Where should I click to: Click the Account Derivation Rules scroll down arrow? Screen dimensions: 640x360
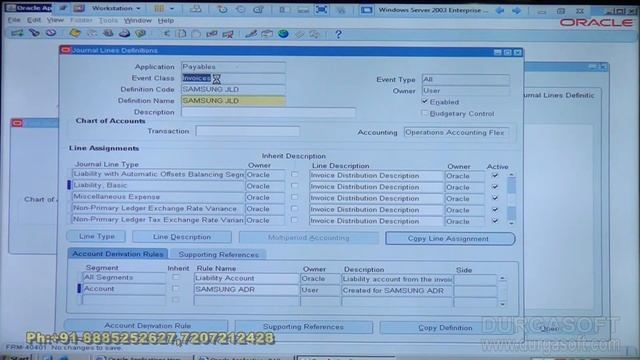pos(502,304)
